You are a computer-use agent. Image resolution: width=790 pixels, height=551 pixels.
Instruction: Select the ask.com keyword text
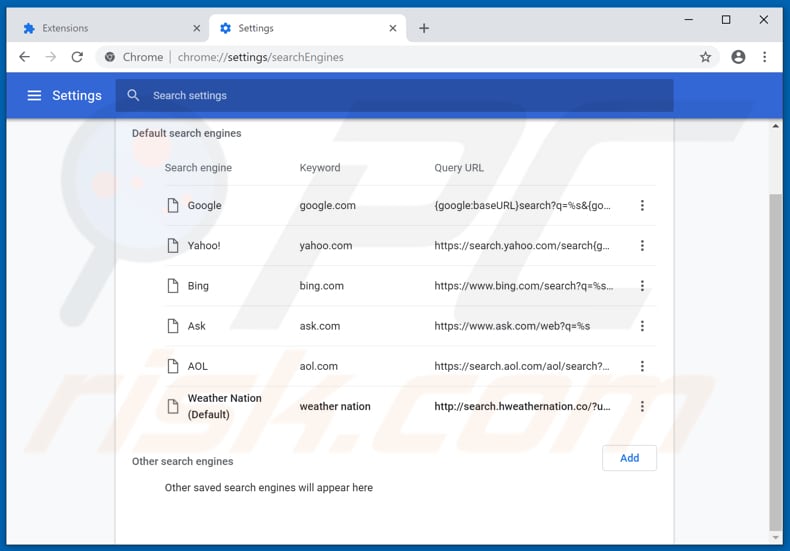point(319,326)
